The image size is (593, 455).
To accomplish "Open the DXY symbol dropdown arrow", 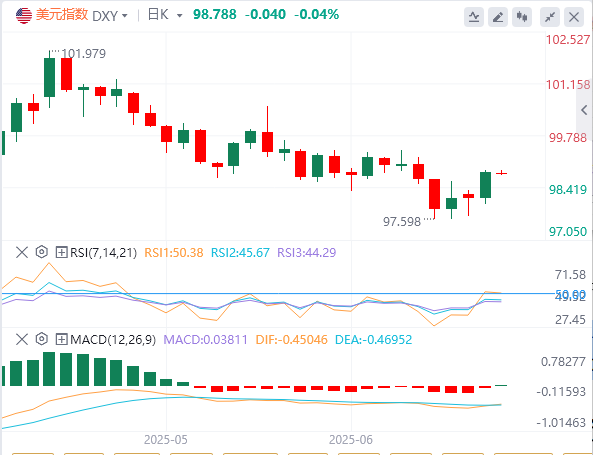I will (x=125, y=16).
